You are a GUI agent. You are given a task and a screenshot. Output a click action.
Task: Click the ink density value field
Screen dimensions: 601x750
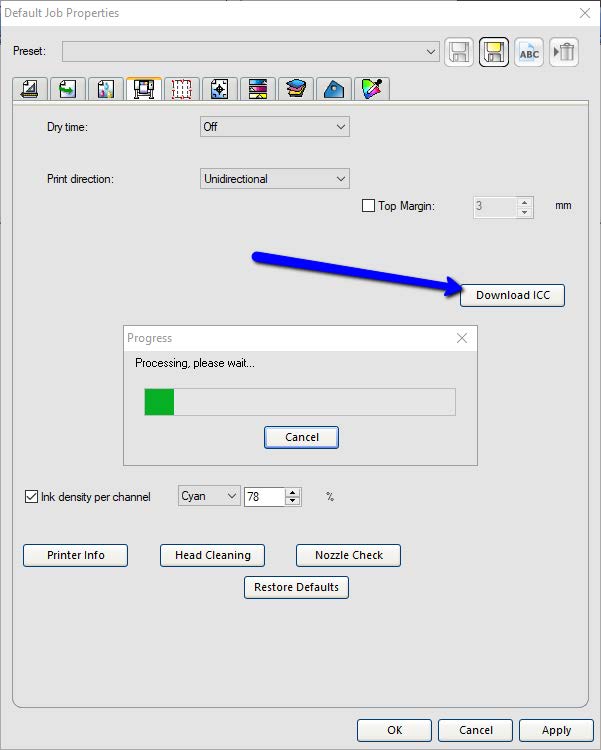(264, 496)
